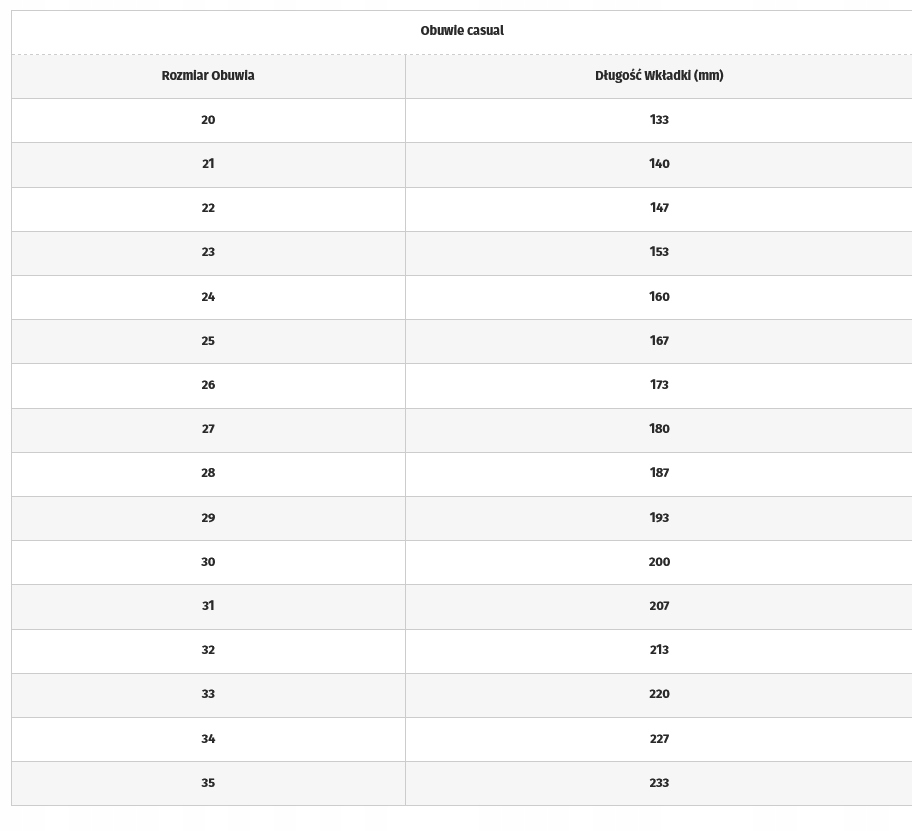
Task: Click shoe size 20 cell
Action: [x=208, y=120]
